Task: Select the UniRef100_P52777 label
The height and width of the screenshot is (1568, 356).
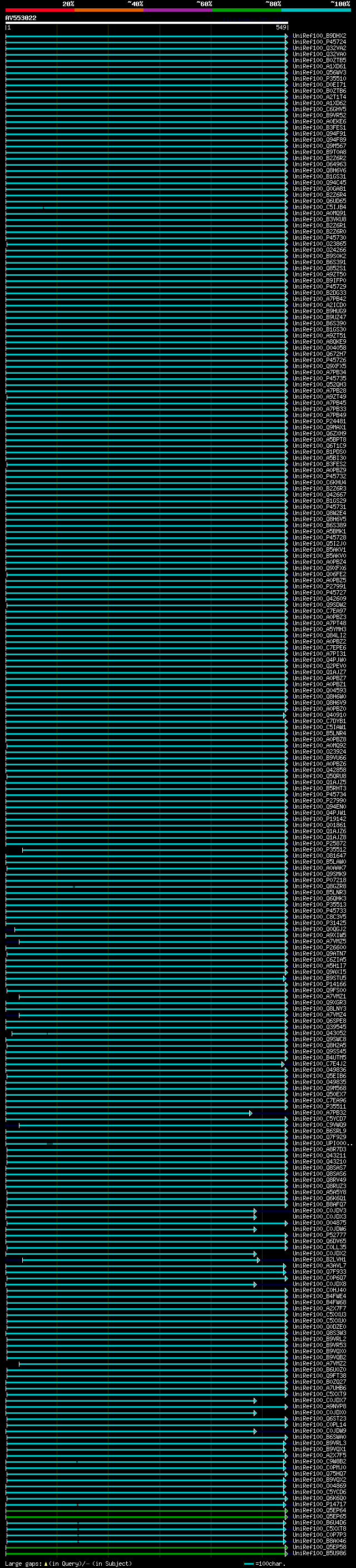Action: click(x=319, y=1235)
